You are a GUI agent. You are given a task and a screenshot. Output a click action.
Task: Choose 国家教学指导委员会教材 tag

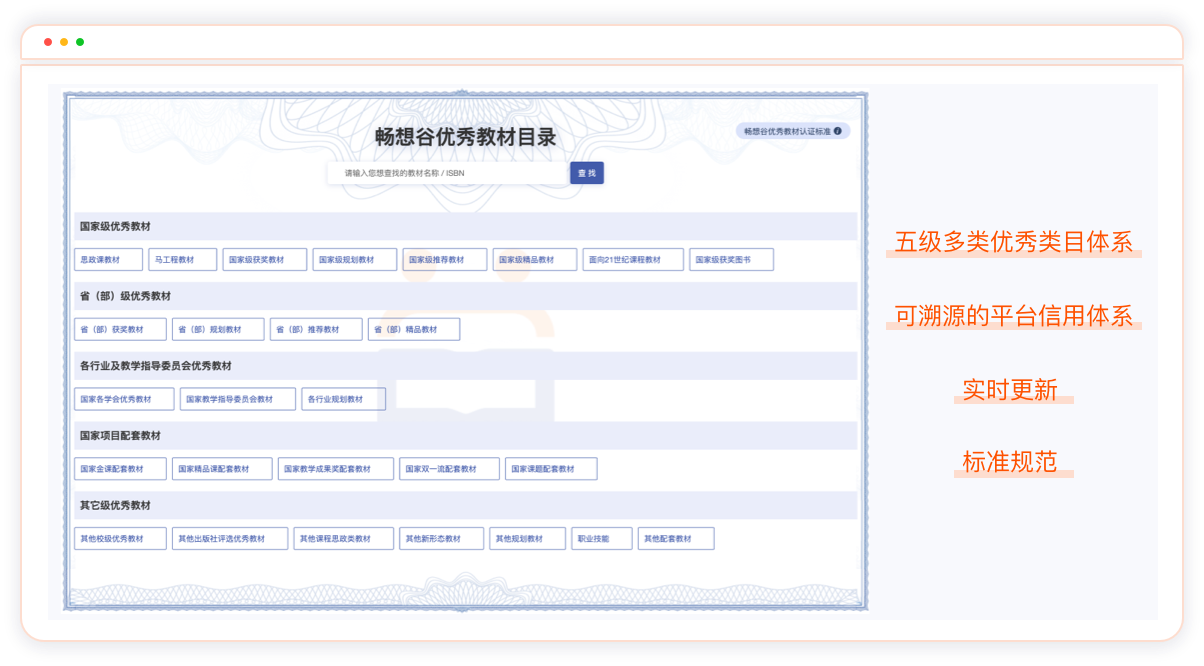coord(237,399)
